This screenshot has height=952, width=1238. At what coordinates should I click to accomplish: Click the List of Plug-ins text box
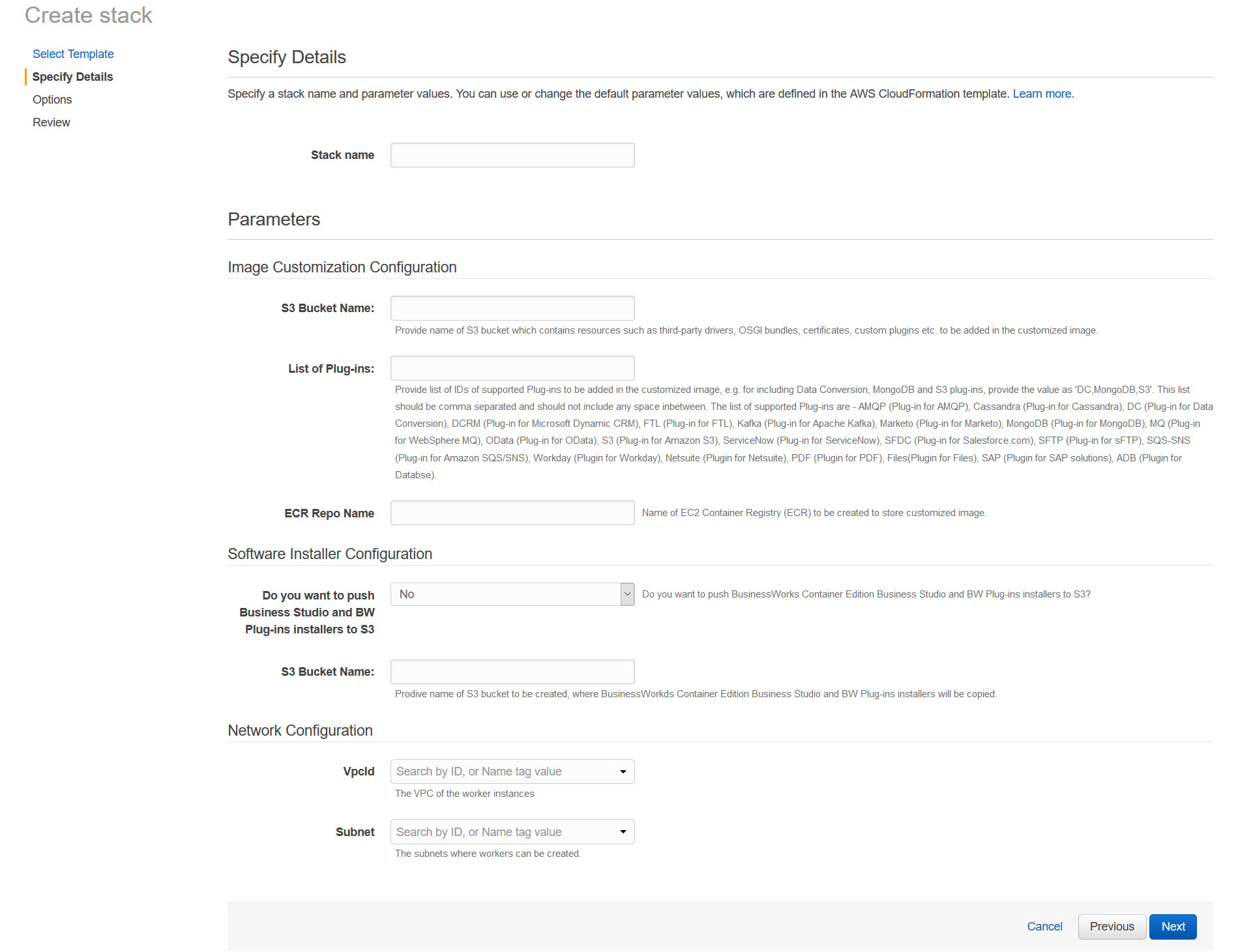pos(512,368)
